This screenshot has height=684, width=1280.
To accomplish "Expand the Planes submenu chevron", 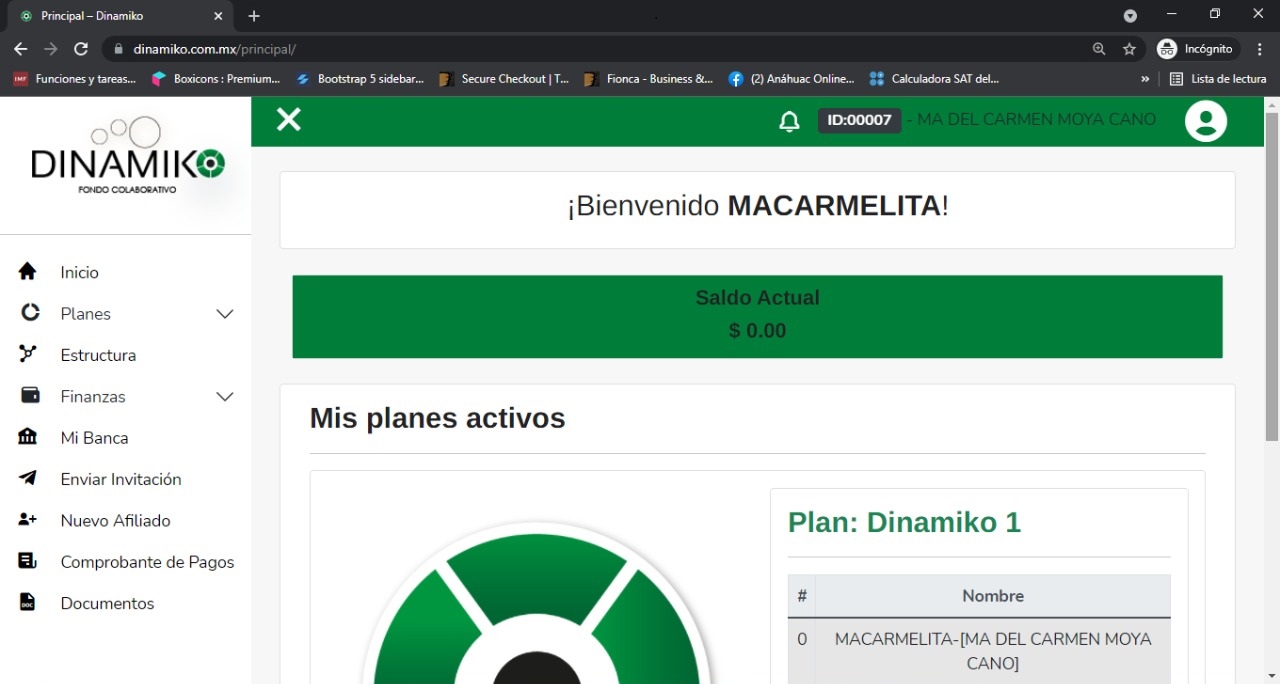I will 225,314.
